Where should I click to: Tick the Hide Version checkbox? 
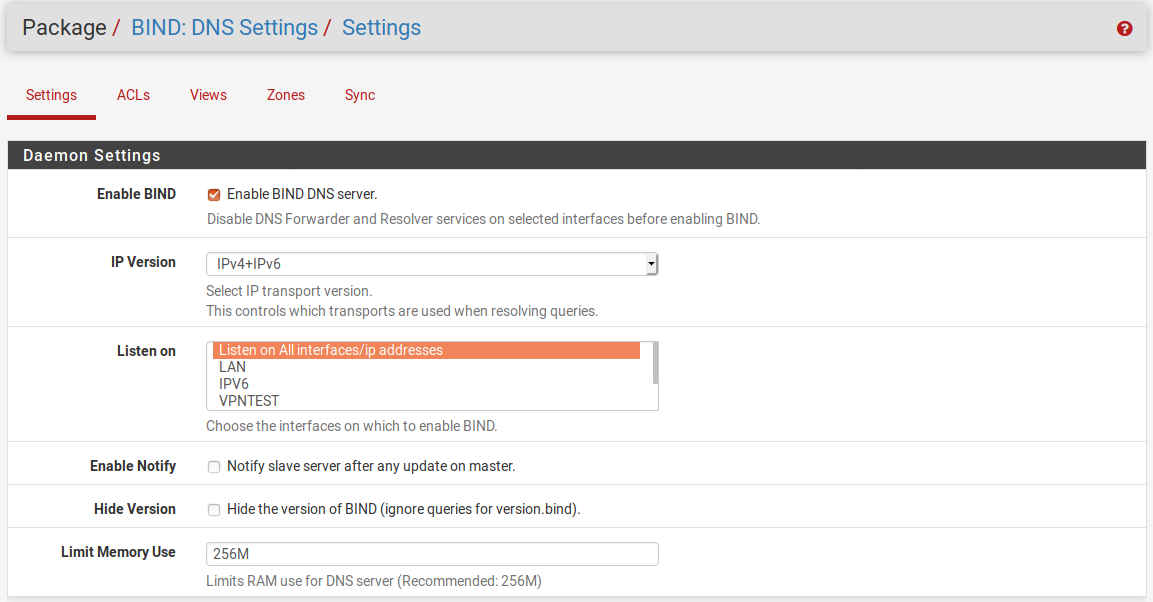[x=214, y=510]
